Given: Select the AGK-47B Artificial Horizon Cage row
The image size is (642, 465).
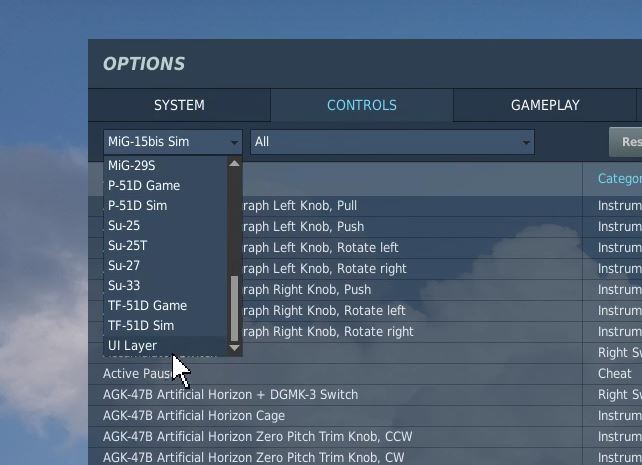Looking at the screenshot, I should [335, 415].
